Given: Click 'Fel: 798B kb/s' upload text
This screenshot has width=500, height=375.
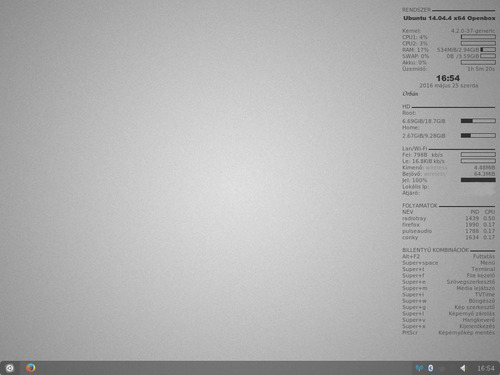Looking at the screenshot, I should [x=422, y=155].
